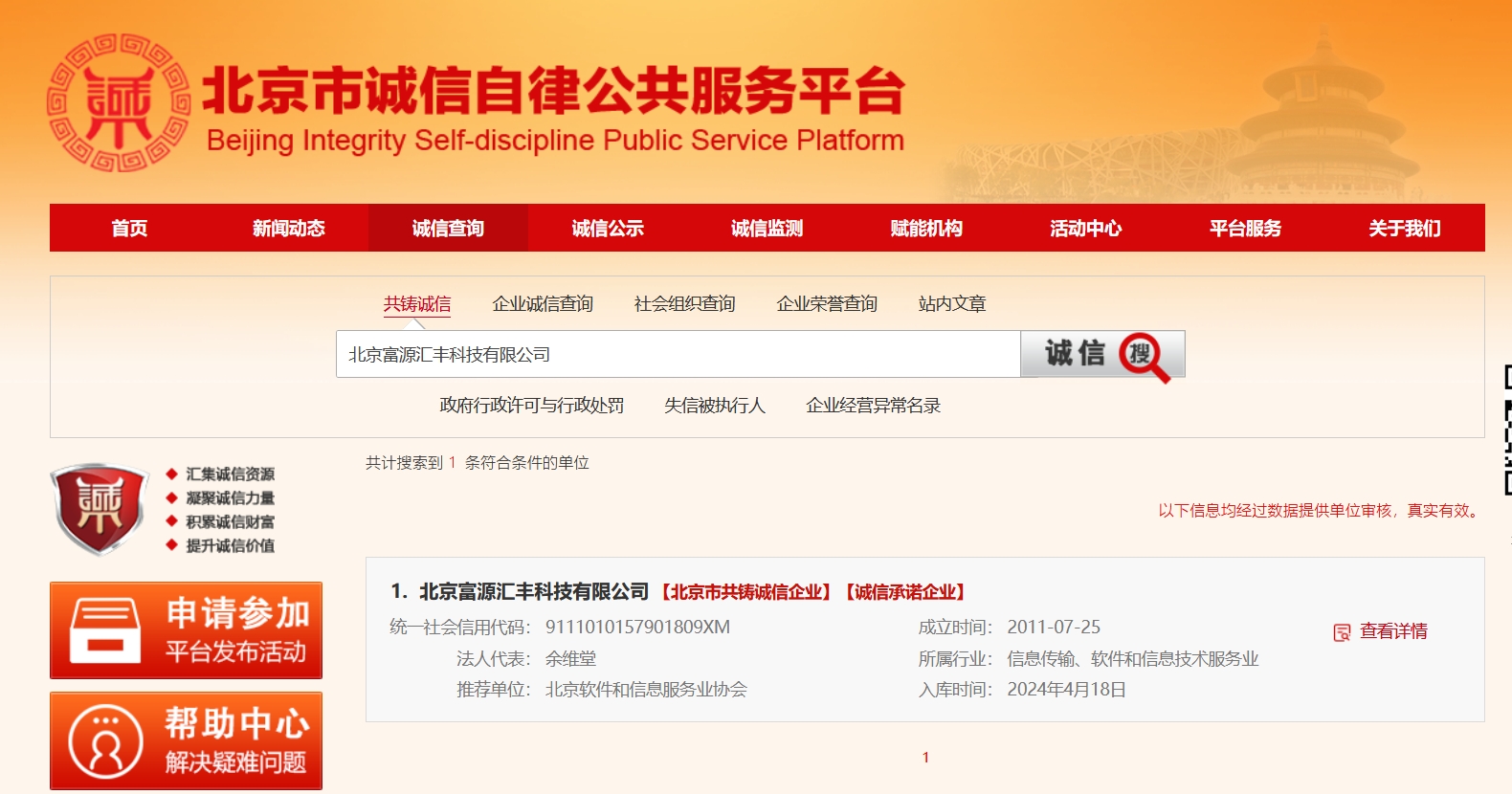Click the magnifier icon on search button

click(1144, 356)
